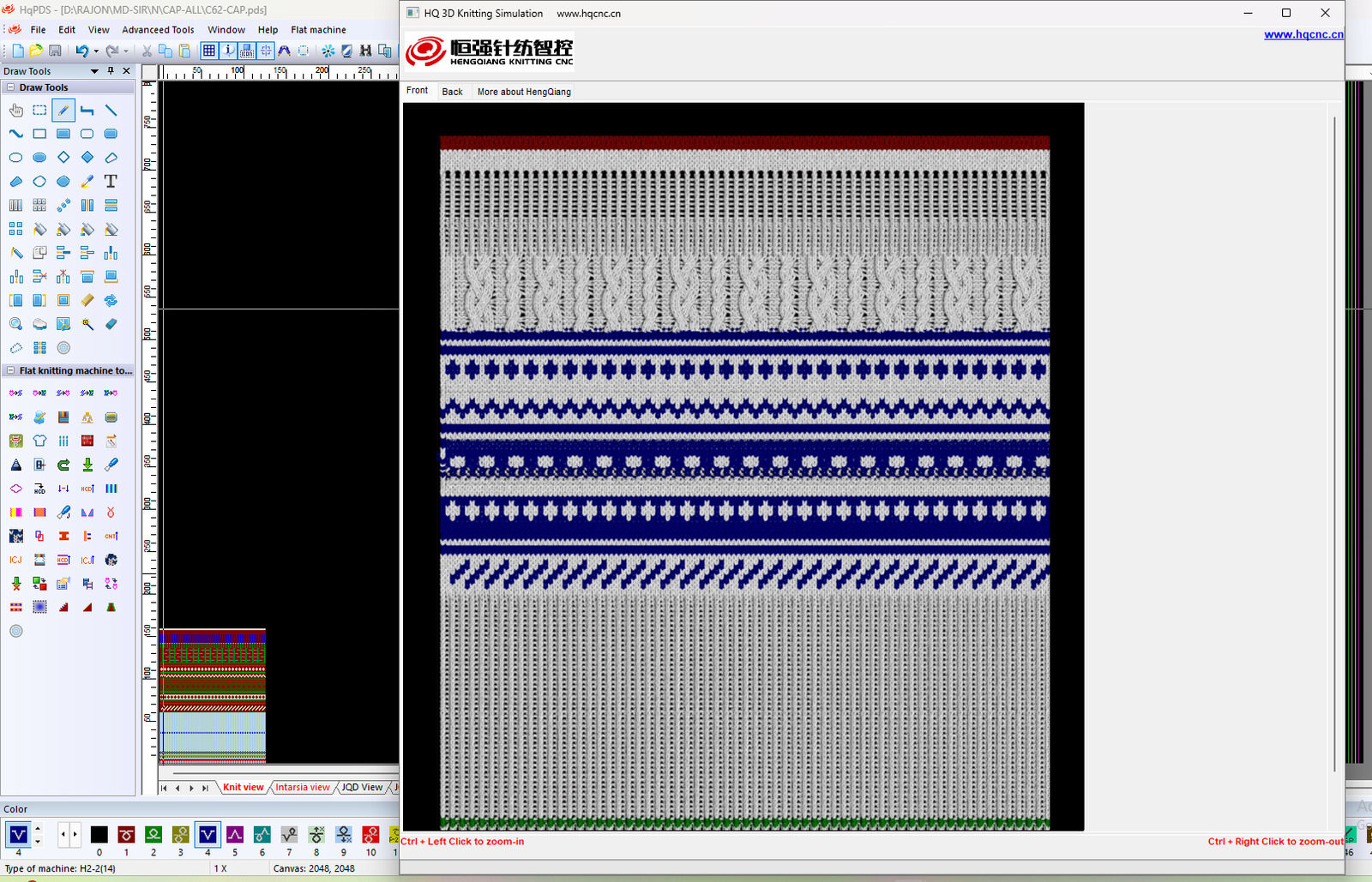The width and height of the screenshot is (1372, 882).
Task: Show the Back side of simulation
Action: pos(452,92)
